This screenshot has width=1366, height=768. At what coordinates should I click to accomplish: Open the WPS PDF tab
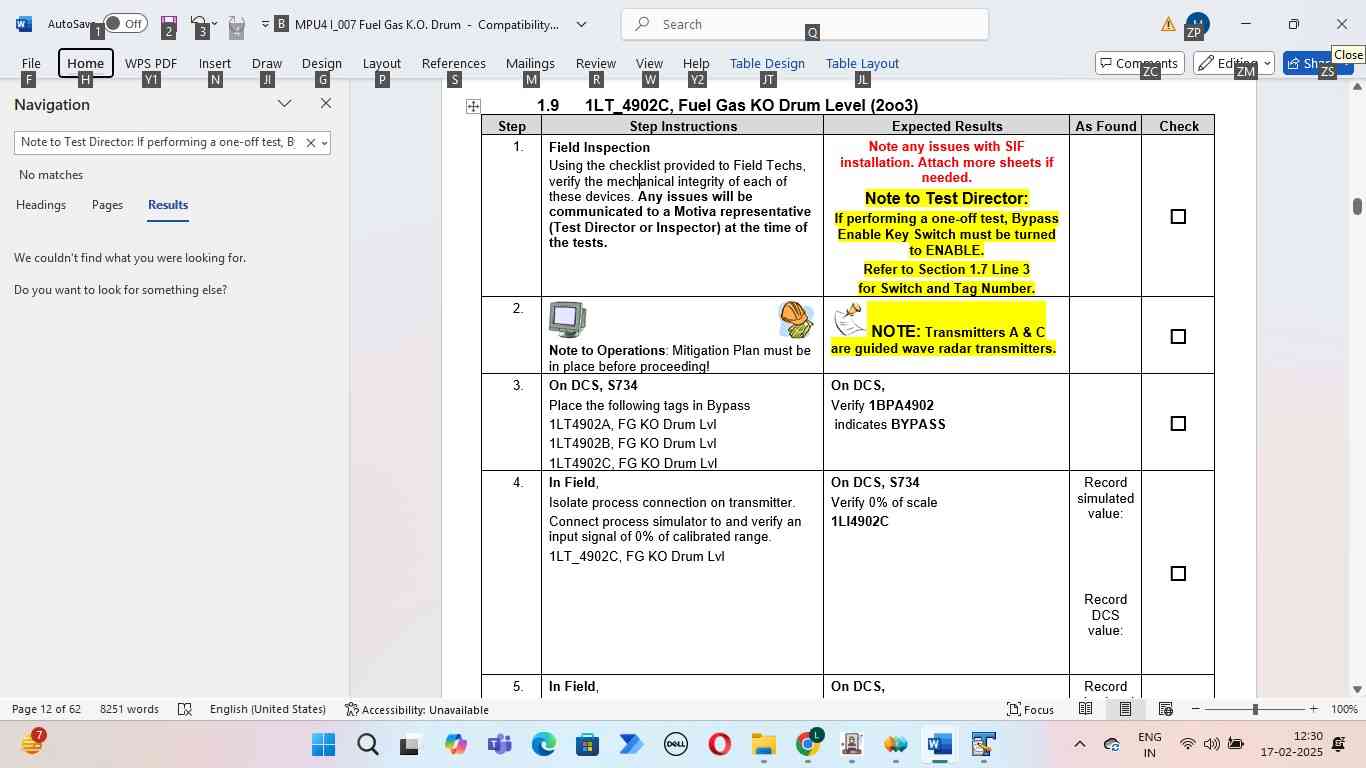click(151, 63)
